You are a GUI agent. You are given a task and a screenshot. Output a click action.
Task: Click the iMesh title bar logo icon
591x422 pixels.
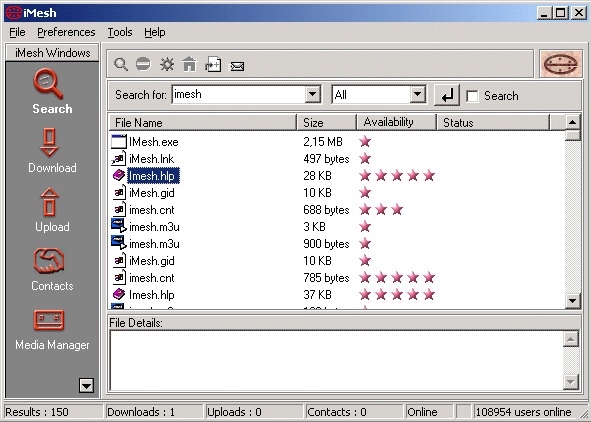tap(13, 13)
